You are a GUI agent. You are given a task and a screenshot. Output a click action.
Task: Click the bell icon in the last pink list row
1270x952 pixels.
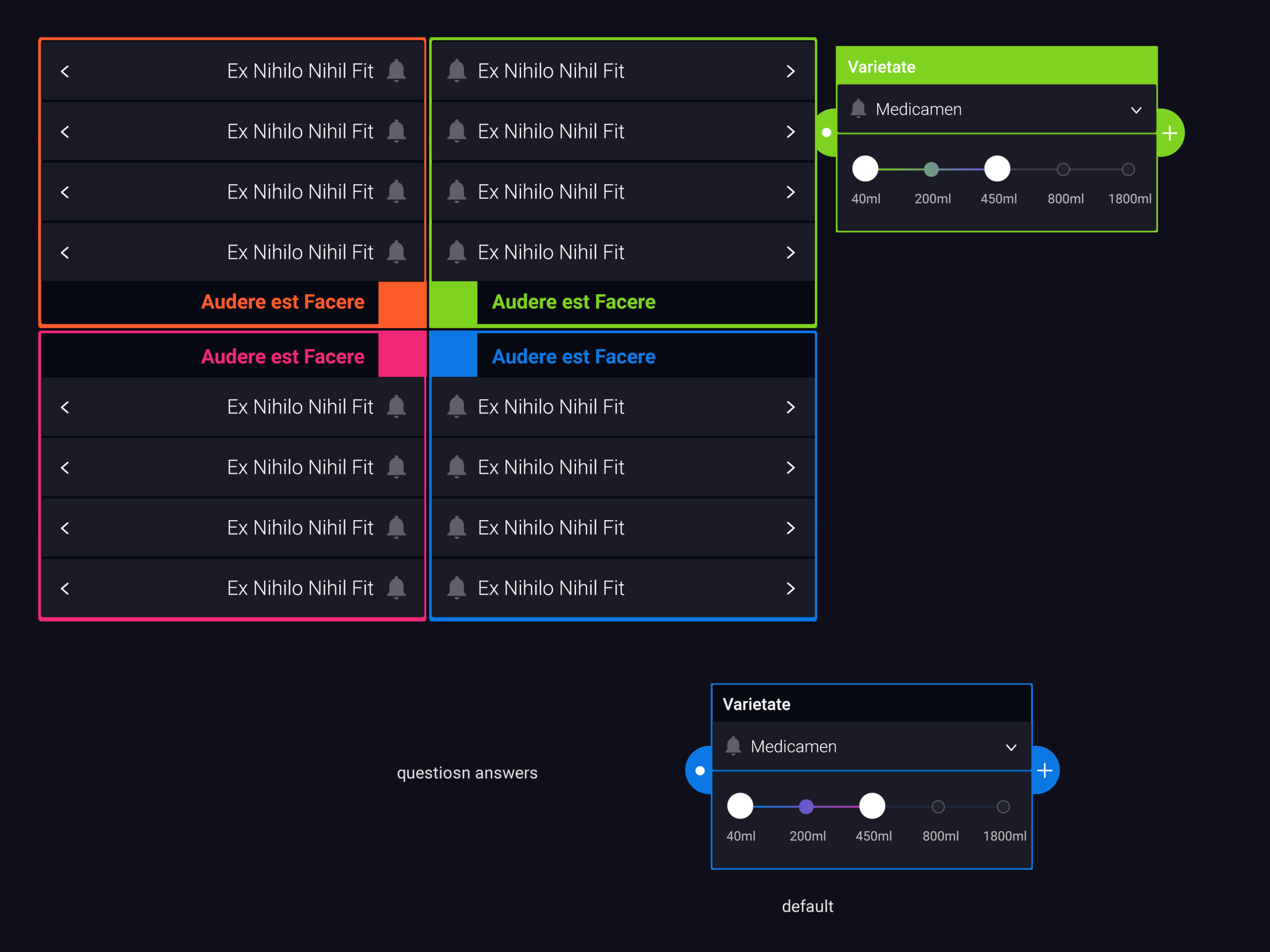[x=396, y=587]
